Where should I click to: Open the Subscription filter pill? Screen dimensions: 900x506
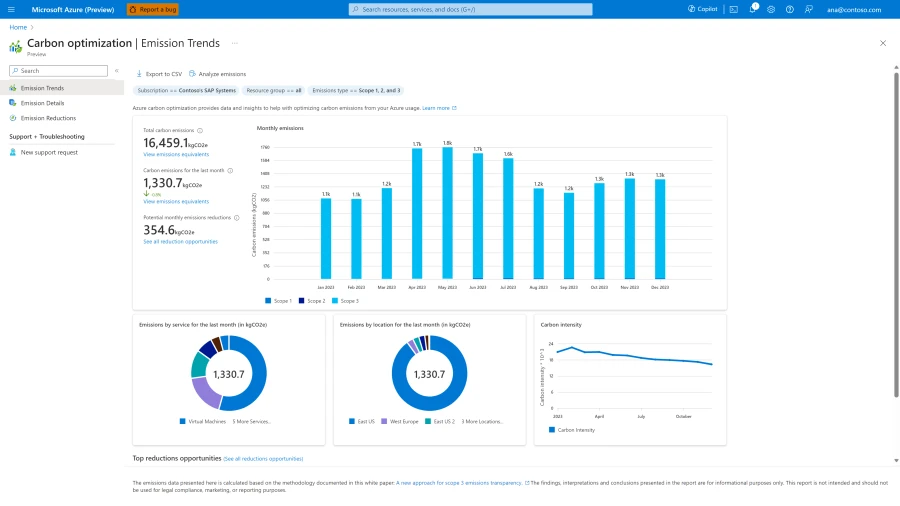[x=187, y=90]
